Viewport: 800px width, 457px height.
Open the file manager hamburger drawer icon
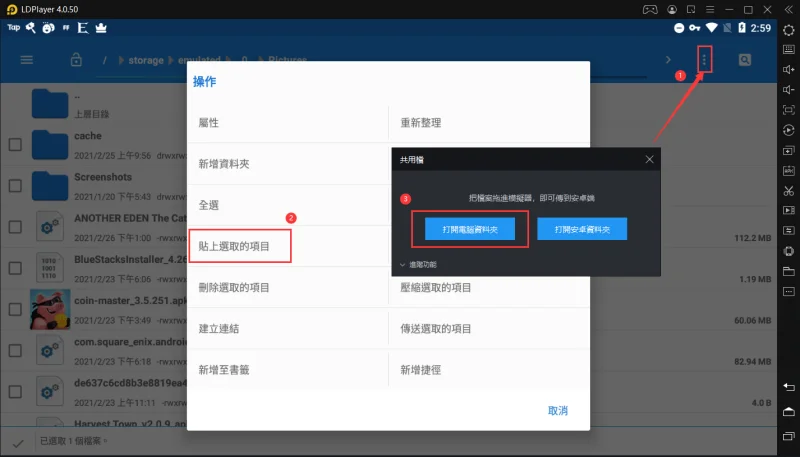pyautogui.click(x=27, y=60)
